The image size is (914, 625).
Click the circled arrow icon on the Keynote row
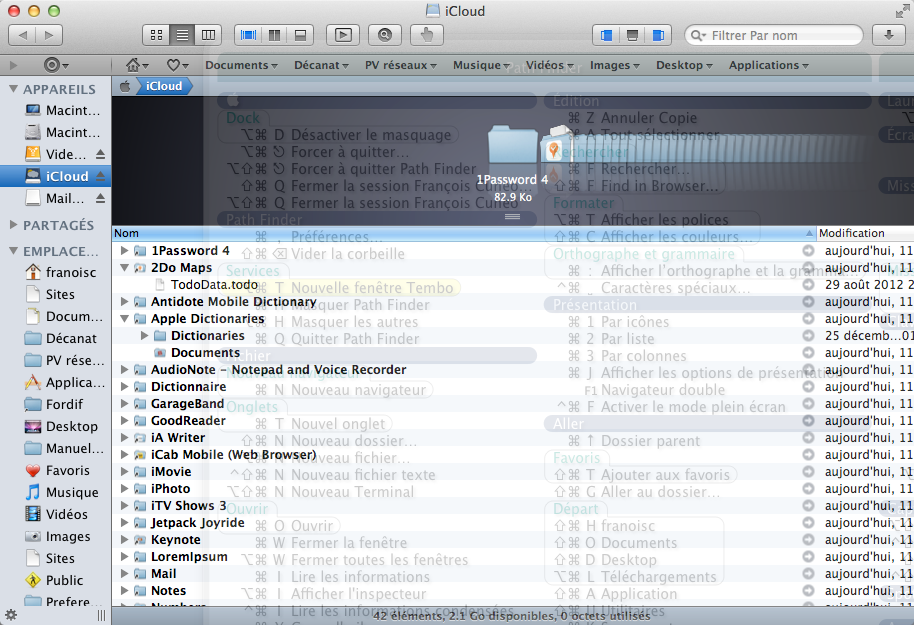coord(808,540)
